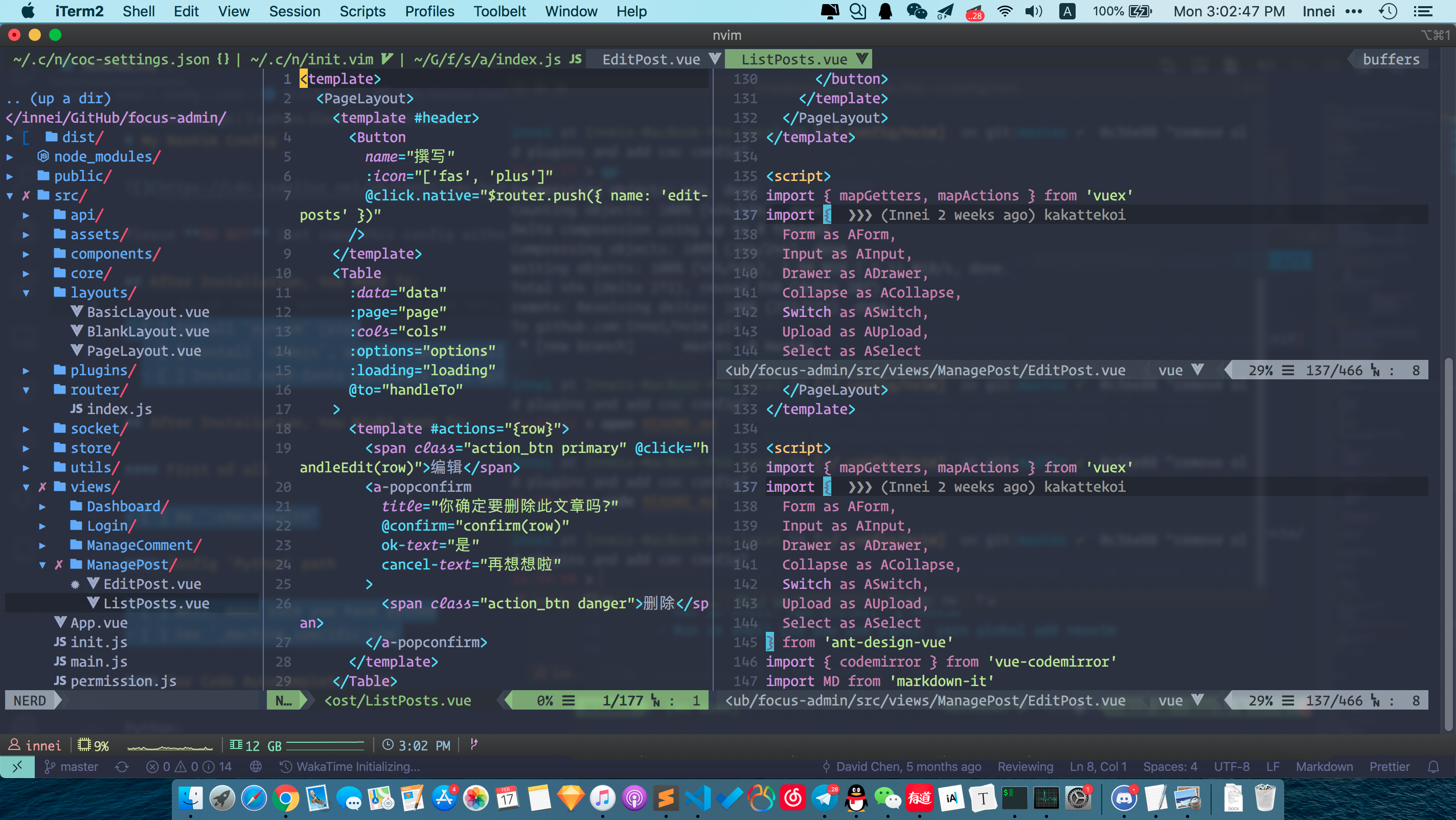Screen dimensions: 1456x820
Task: Open Time Machine menu bar icon
Action: coord(1387,11)
